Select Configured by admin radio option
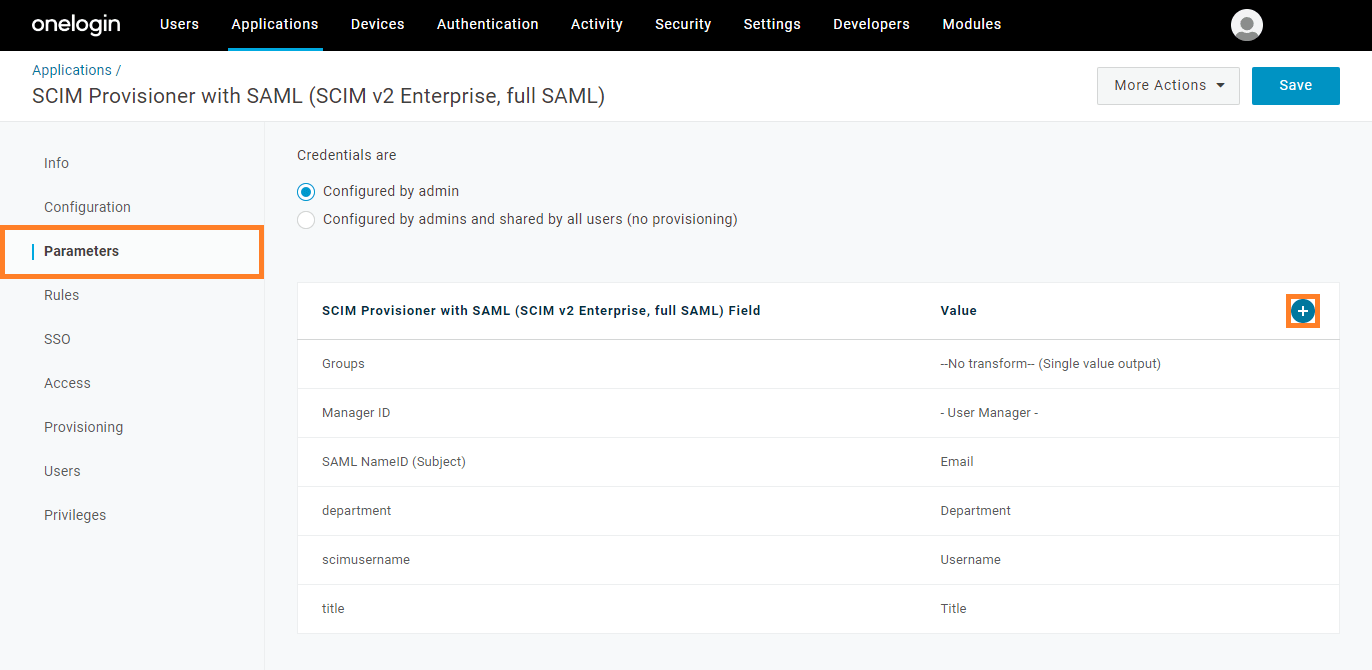Image resolution: width=1372 pixels, height=670 pixels. coord(306,192)
